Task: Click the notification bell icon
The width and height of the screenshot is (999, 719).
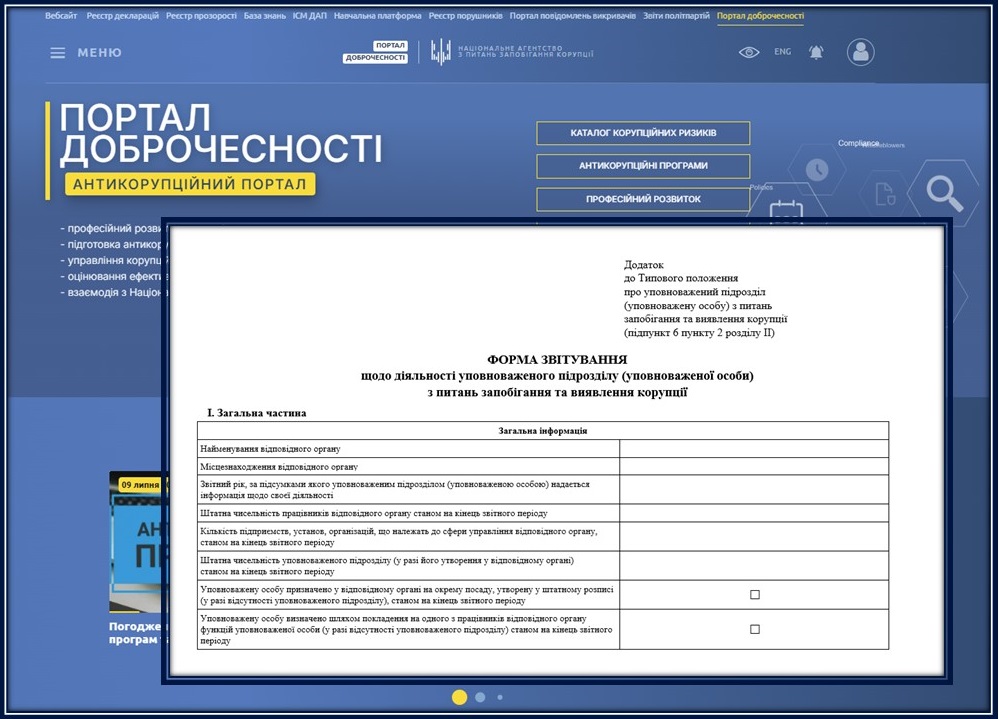Action: 816,52
